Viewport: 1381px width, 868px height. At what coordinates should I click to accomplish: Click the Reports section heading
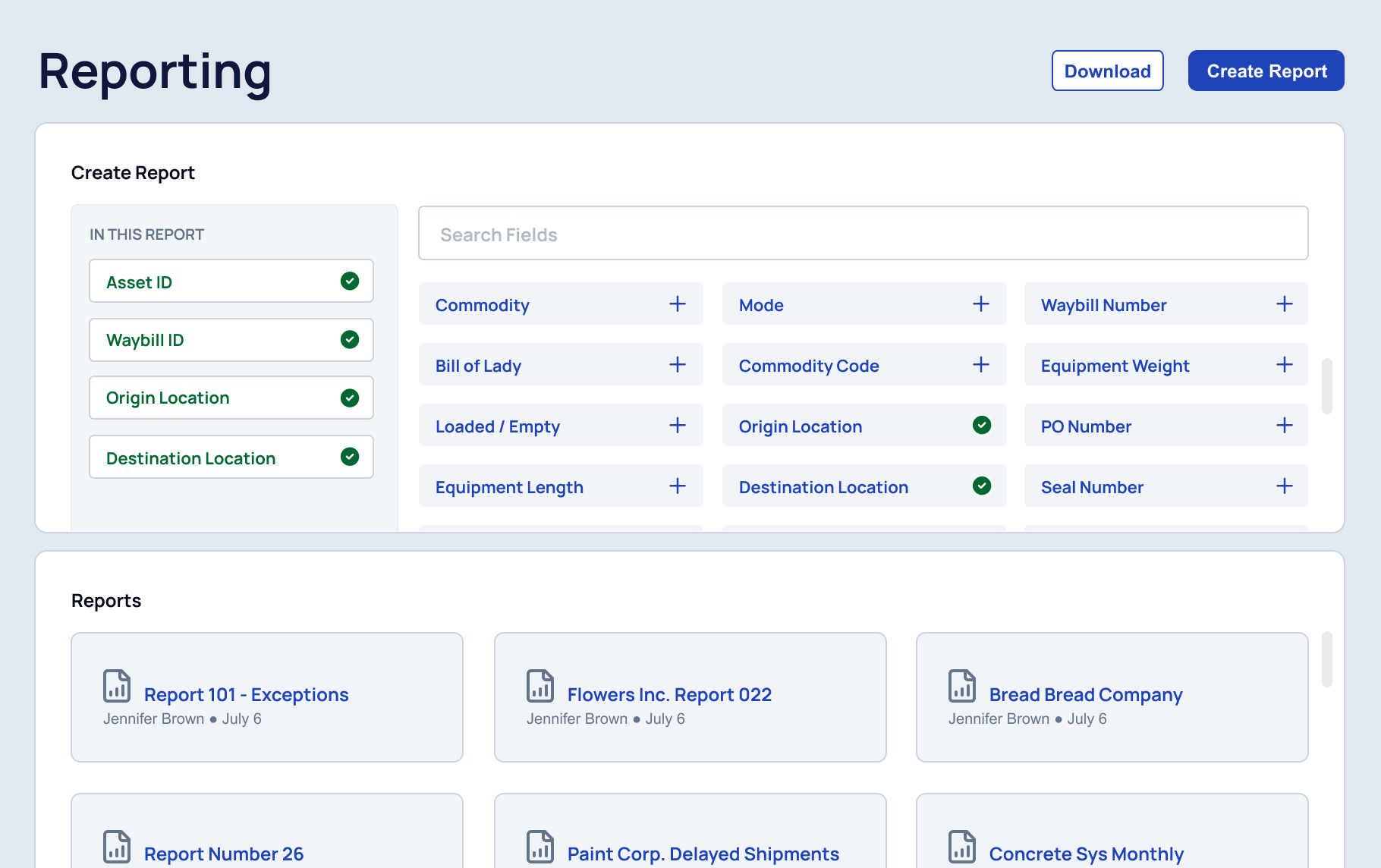(106, 601)
